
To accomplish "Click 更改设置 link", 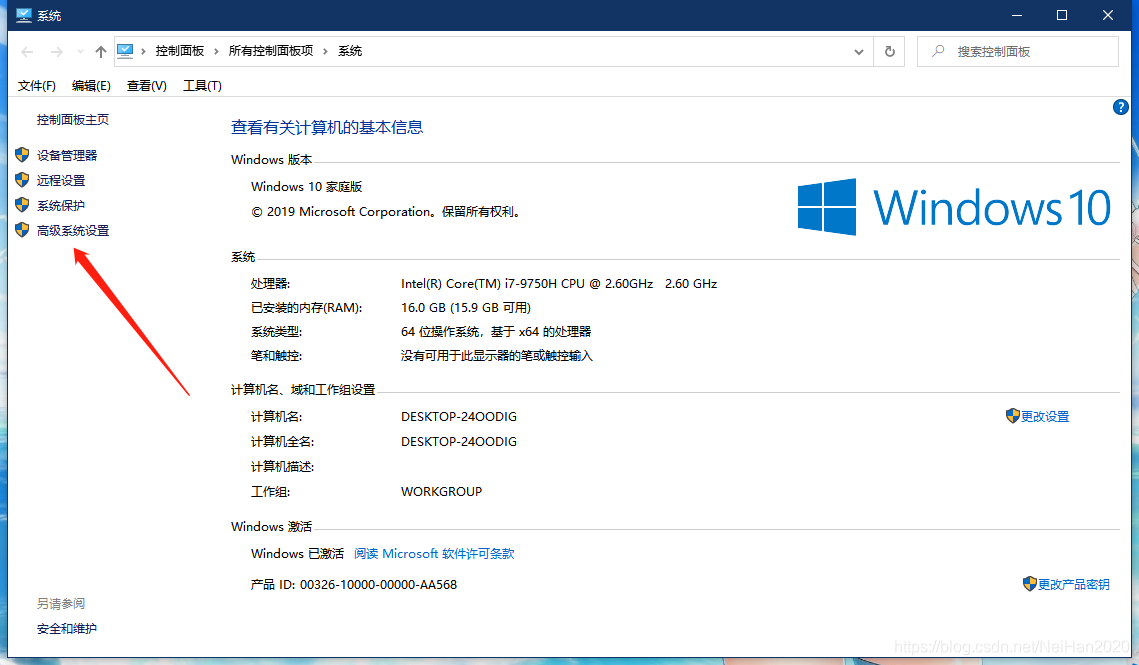I will click(1045, 416).
